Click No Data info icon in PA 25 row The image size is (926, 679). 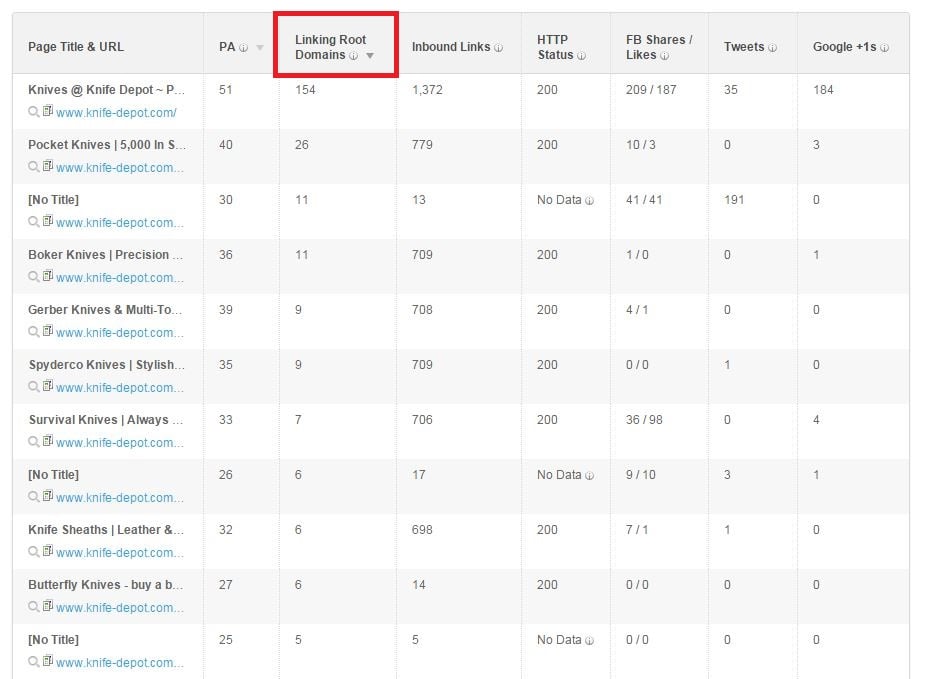coord(589,641)
